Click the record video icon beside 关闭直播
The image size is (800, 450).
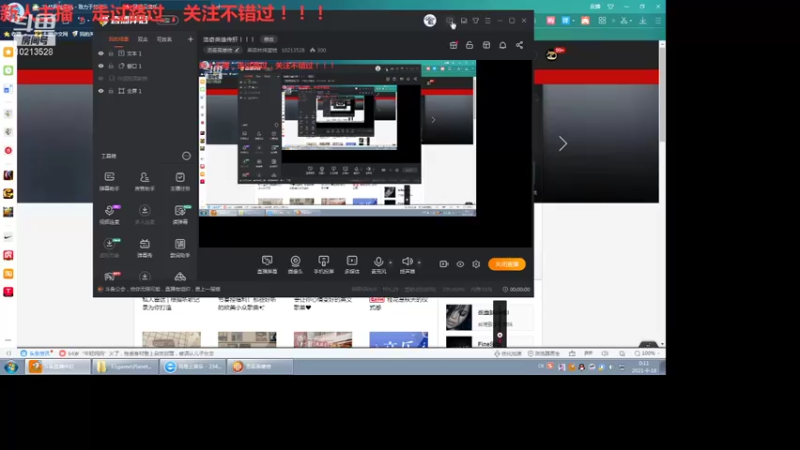point(443,264)
